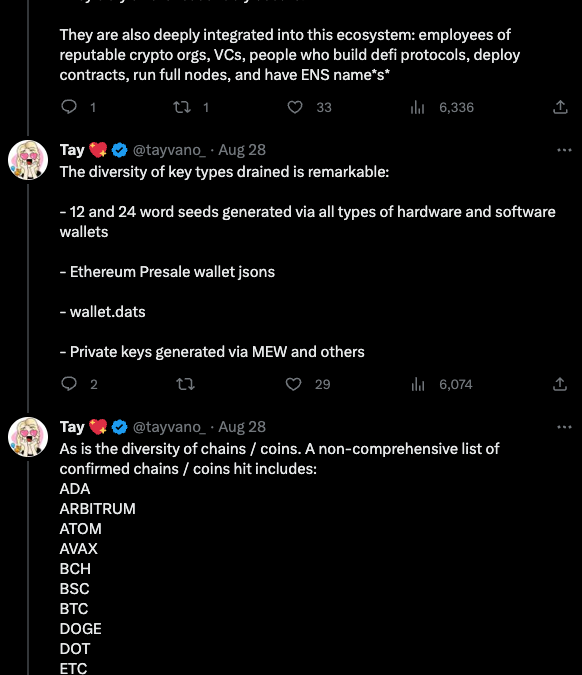Viewport: 582px width, 675px height.
Task: Open more options on chains/coins tweet
Action: coord(564,427)
